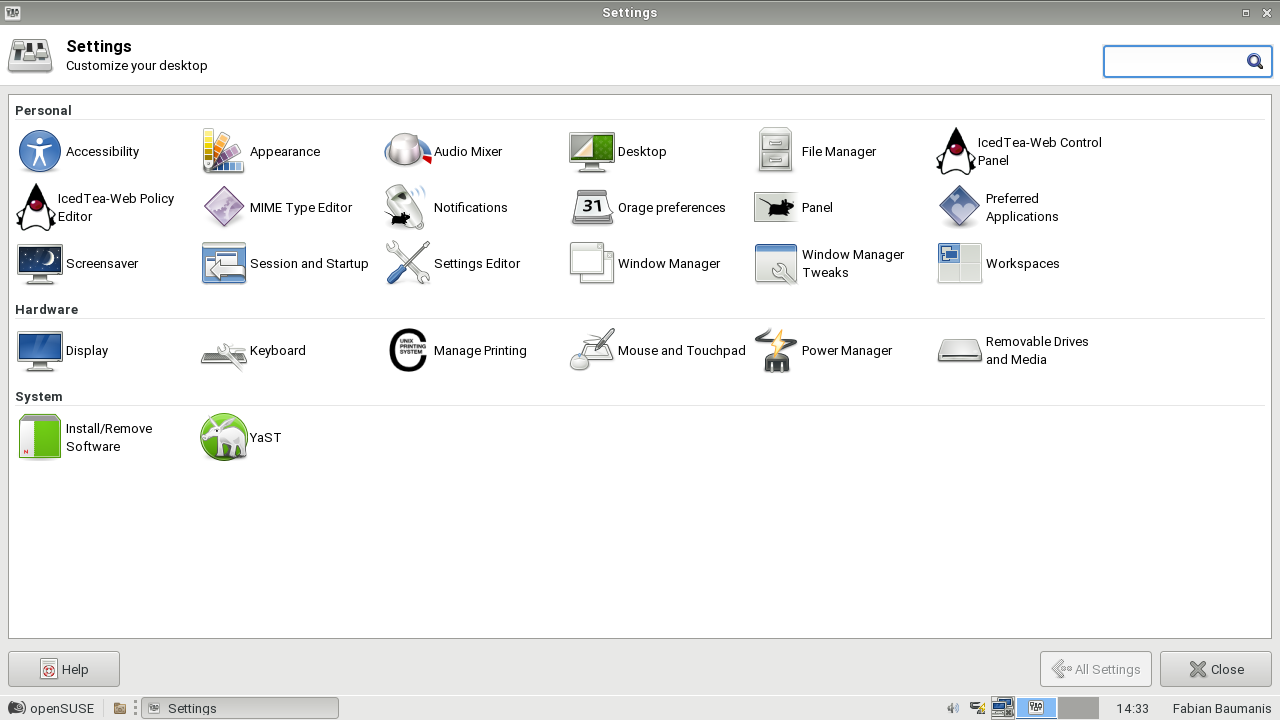Open Display settings
The width and height of the screenshot is (1280, 720).
40,351
